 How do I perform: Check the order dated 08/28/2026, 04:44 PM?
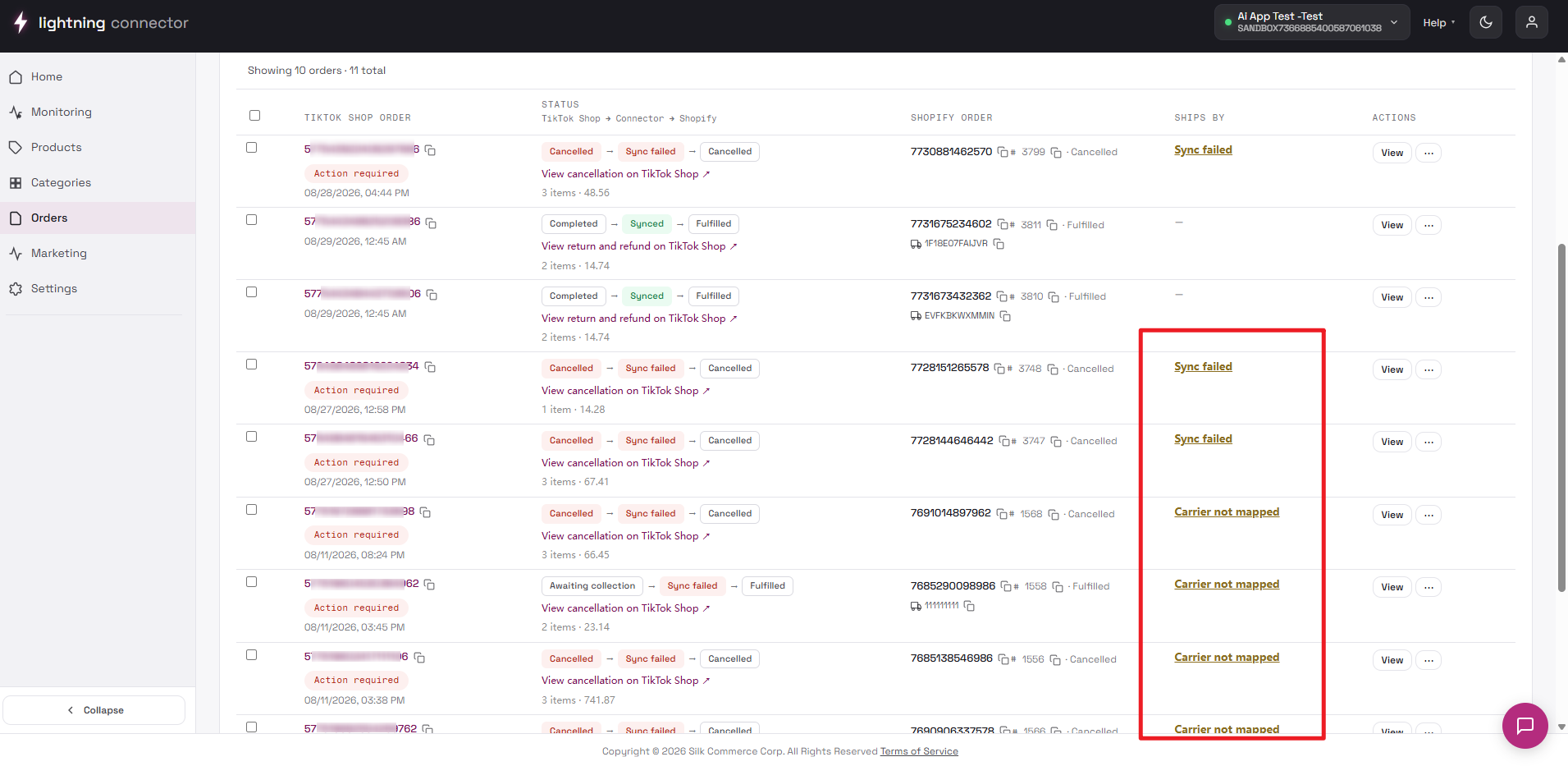[252, 148]
